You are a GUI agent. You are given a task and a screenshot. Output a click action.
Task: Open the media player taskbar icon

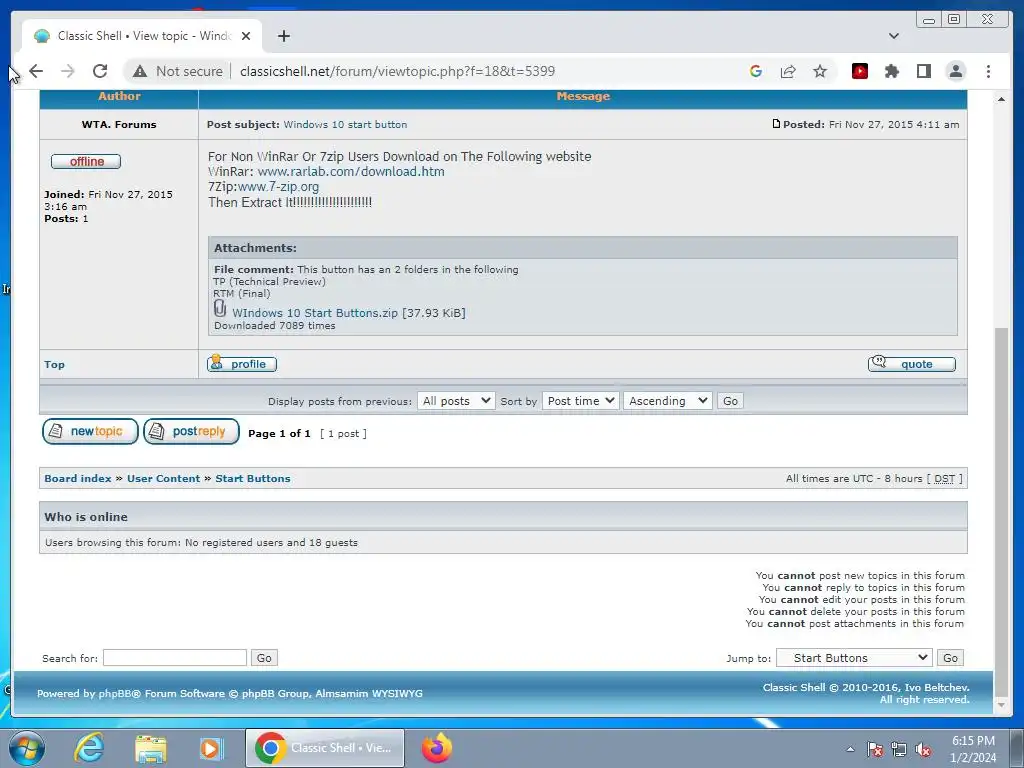[x=212, y=749]
